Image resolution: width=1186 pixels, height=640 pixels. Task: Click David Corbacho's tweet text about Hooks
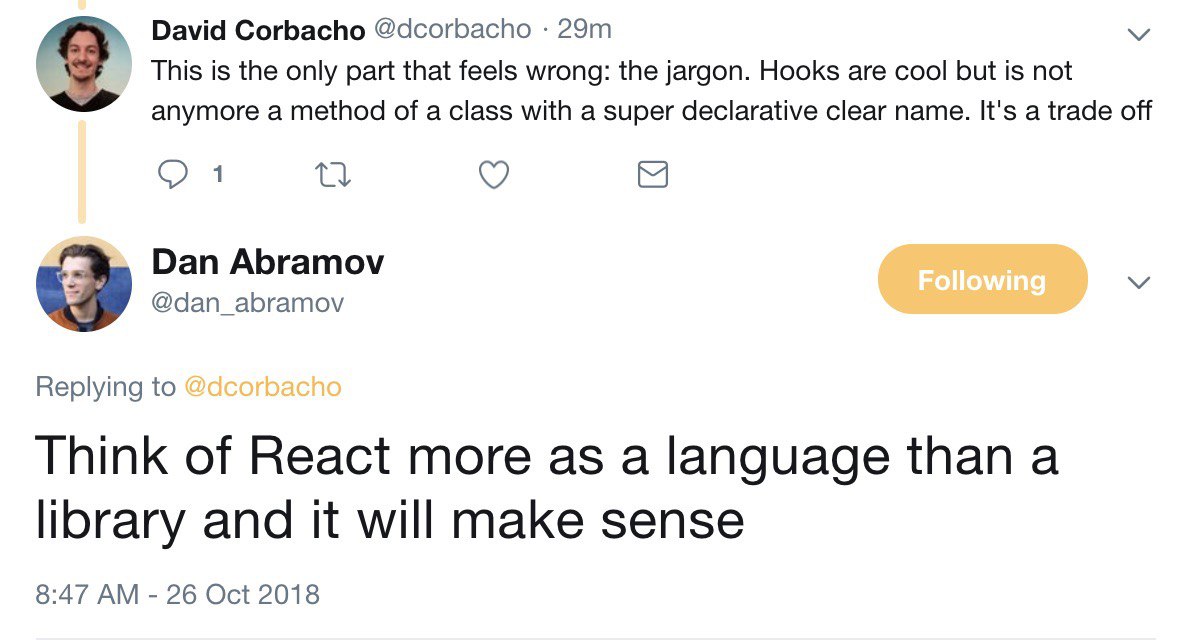click(650, 91)
